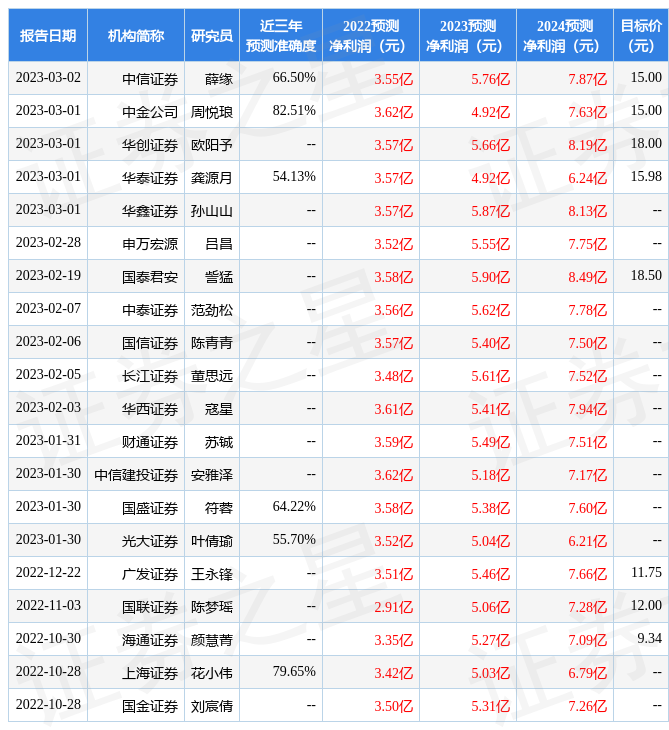The width and height of the screenshot is (669, 730).
Task: Select the 2.91亿 2022 forecast cell
Action: (393, 606)
